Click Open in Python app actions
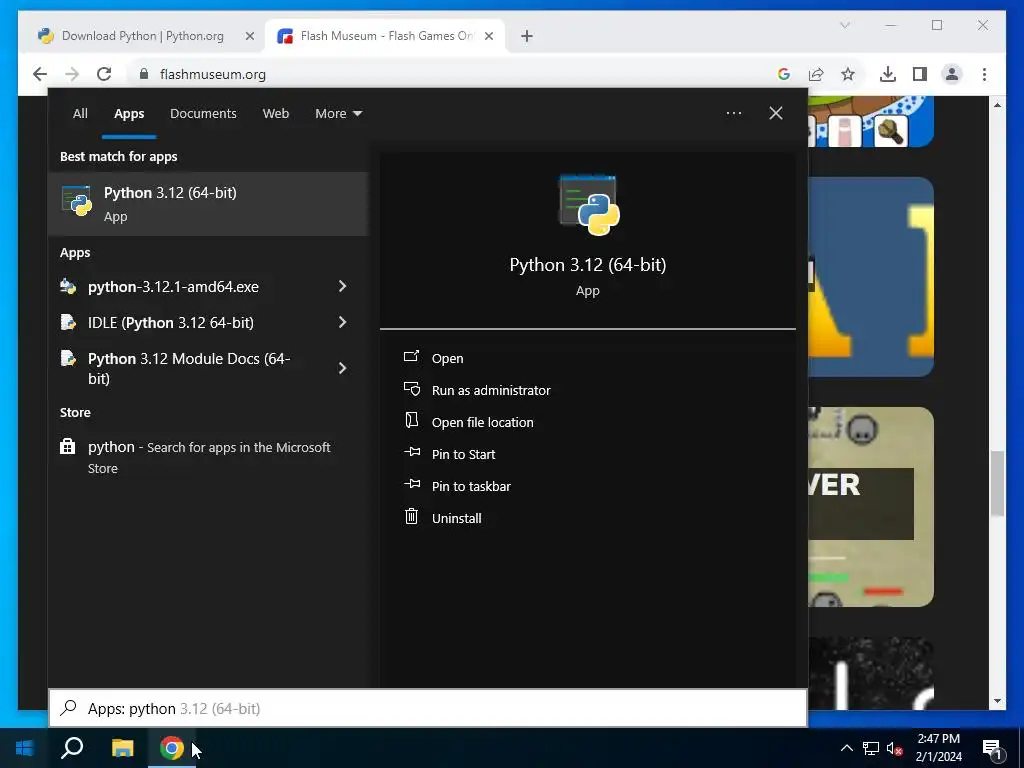 447,359
